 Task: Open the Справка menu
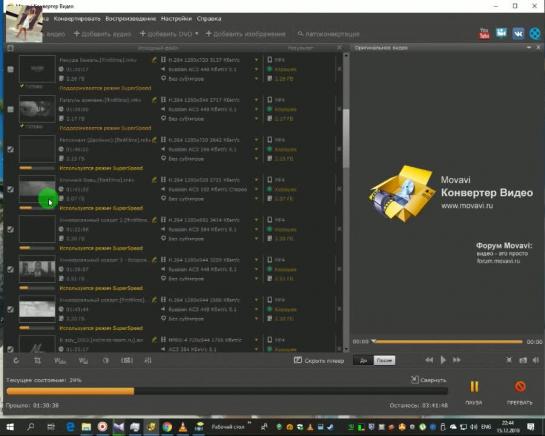pyautogui.click(x=209, y=19)
